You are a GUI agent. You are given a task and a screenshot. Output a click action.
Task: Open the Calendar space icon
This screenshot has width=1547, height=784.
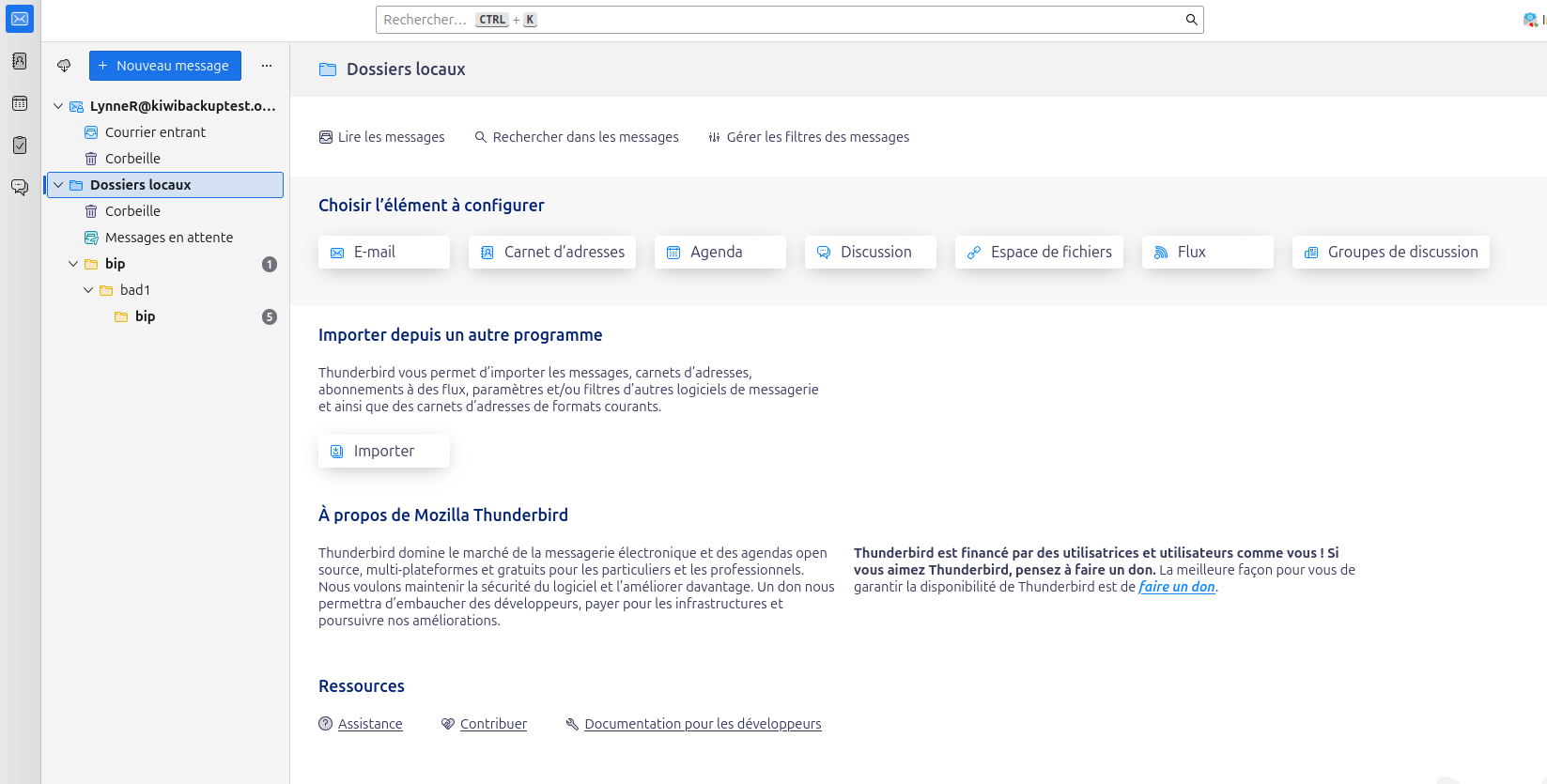[x=20, y=103]
